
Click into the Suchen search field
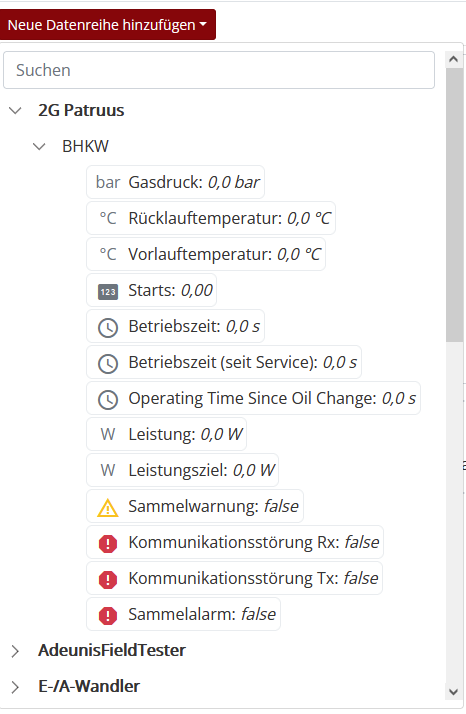[x=219, y=70]
